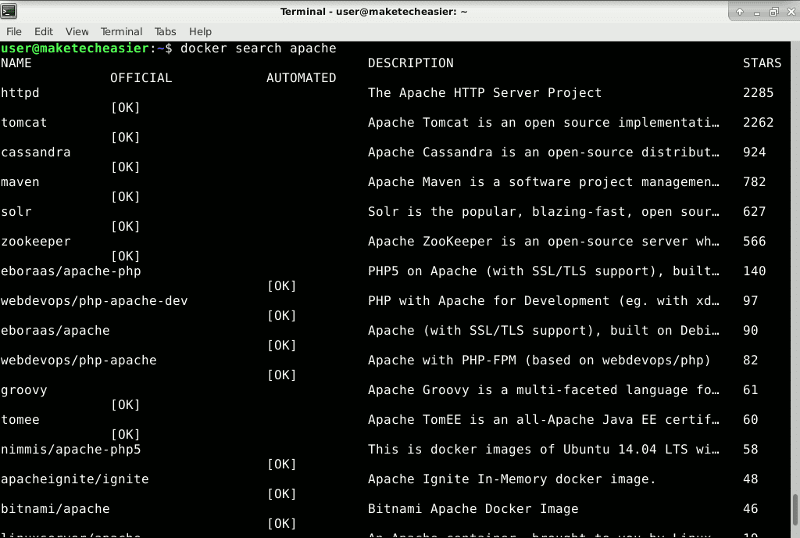The height and width of the screenshot is (538, 800).
Task: Click the DESCRIPTION column header
Action: point(411,63)
